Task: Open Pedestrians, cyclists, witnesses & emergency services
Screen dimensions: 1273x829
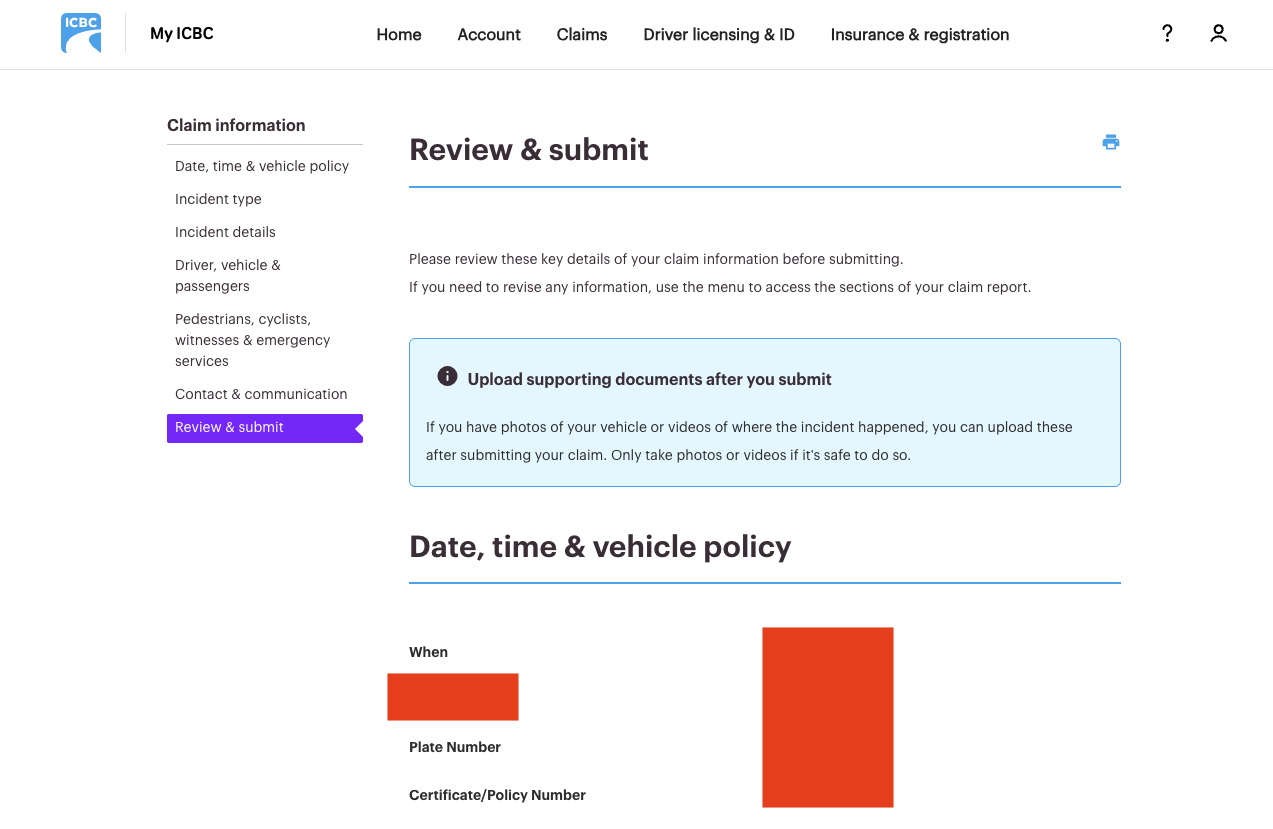Action: [252, 340]
